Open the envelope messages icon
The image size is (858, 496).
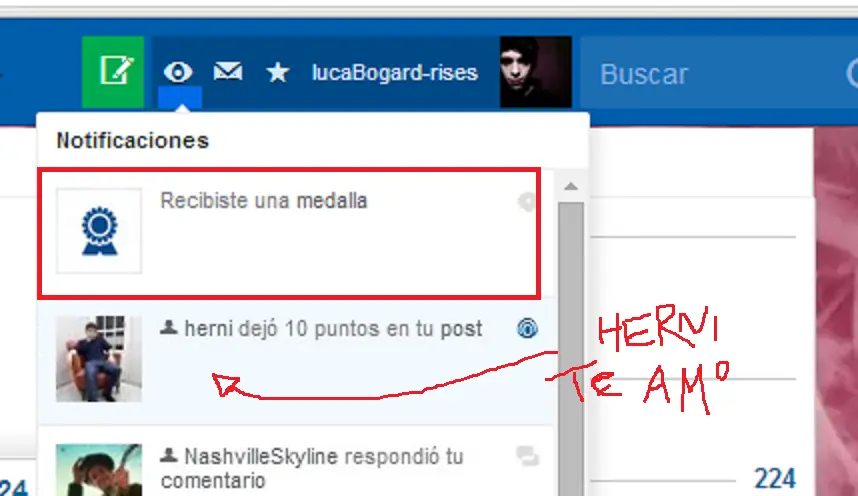[x=228, y=72]
